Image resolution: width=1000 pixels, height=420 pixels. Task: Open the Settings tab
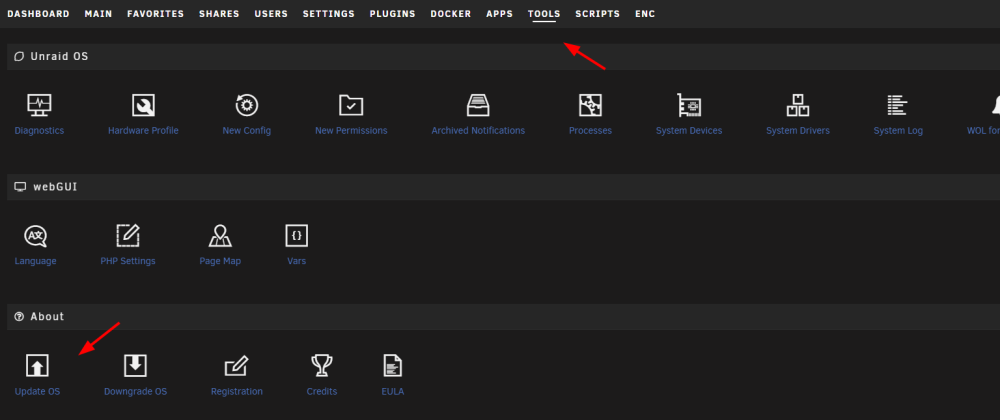point(328,14)
